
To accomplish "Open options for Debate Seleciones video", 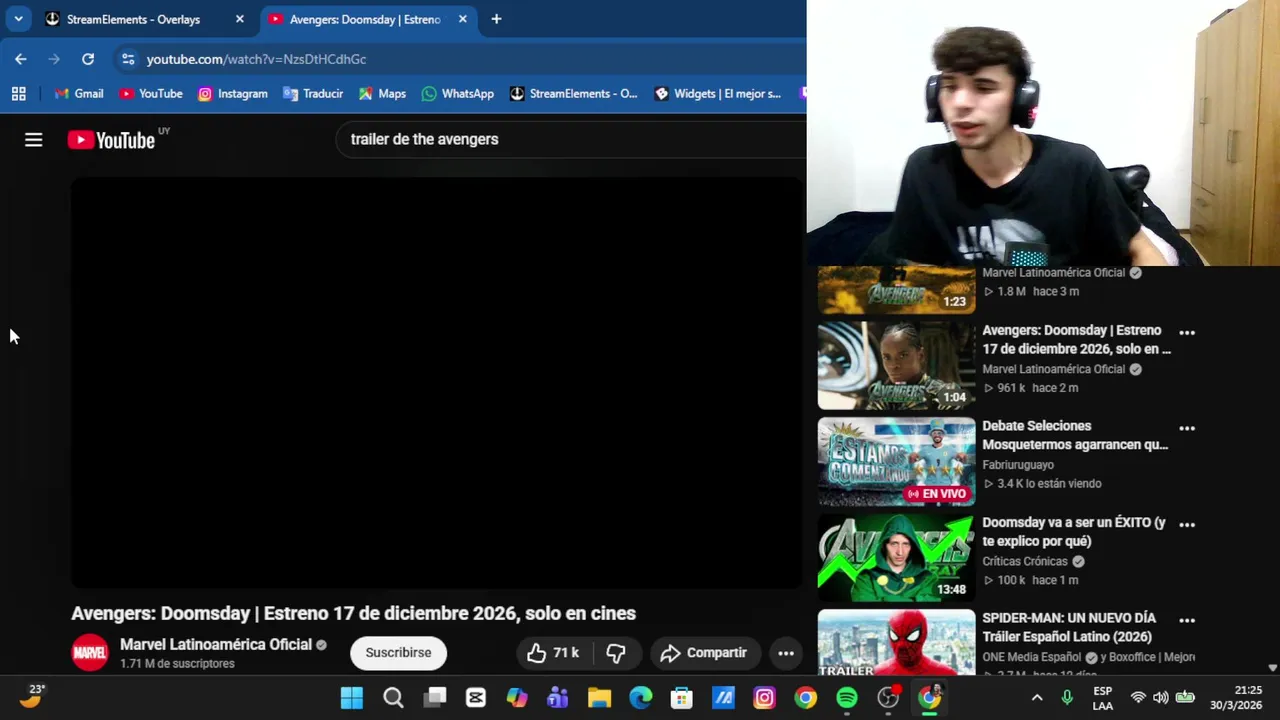I will click(x=1187, y=428).
